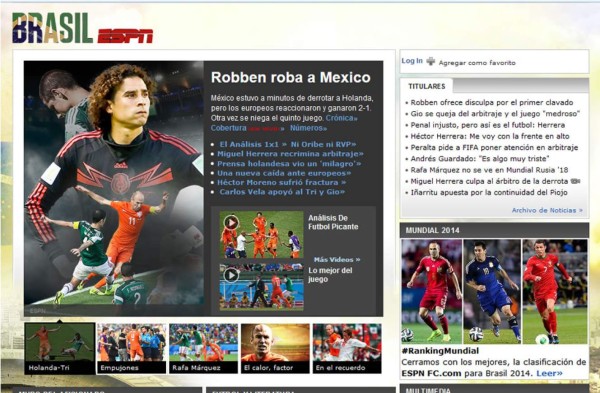Viewport: 600px width, 393px height.
Task: Select the Empujones thumbnail
Action: click(x=132, y=348)
